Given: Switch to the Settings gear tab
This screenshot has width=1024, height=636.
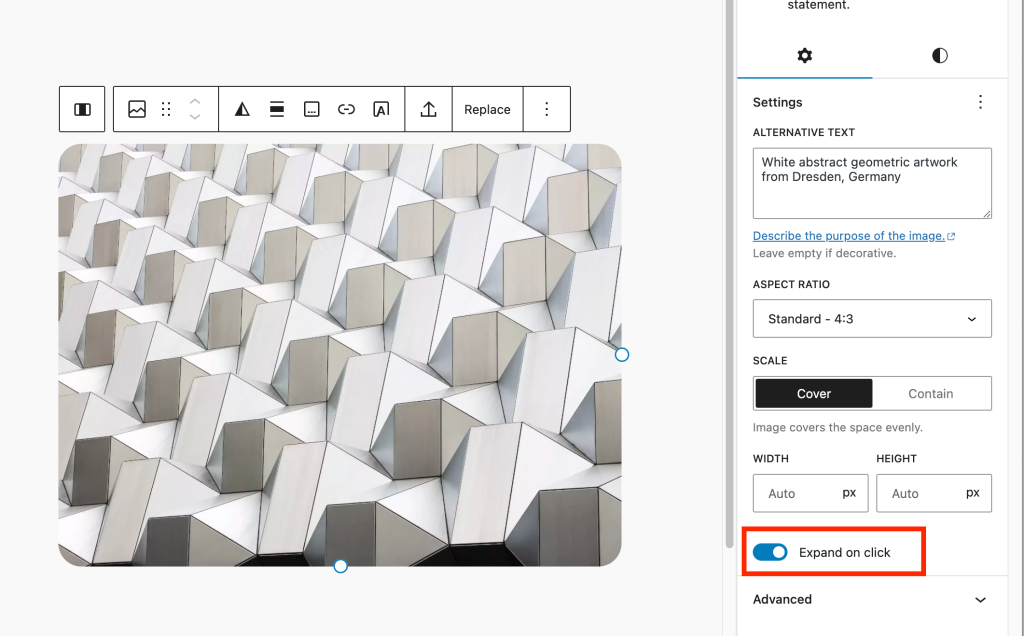Looking at the screenshot, I should [805, 56].
